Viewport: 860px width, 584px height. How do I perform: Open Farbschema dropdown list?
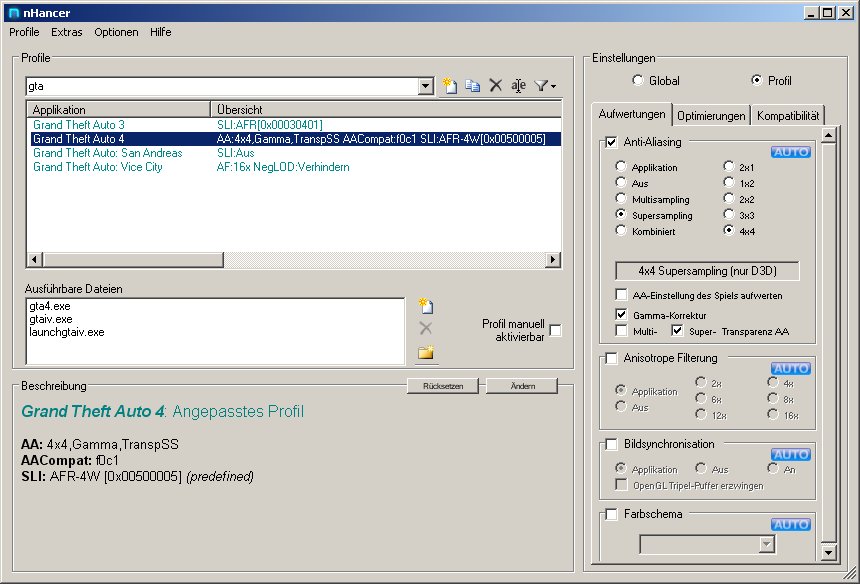[x=767, y=545]
